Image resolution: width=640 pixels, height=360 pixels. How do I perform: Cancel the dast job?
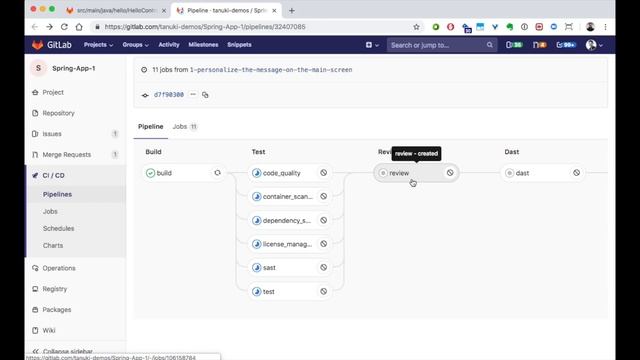click(x=577, y=173)
